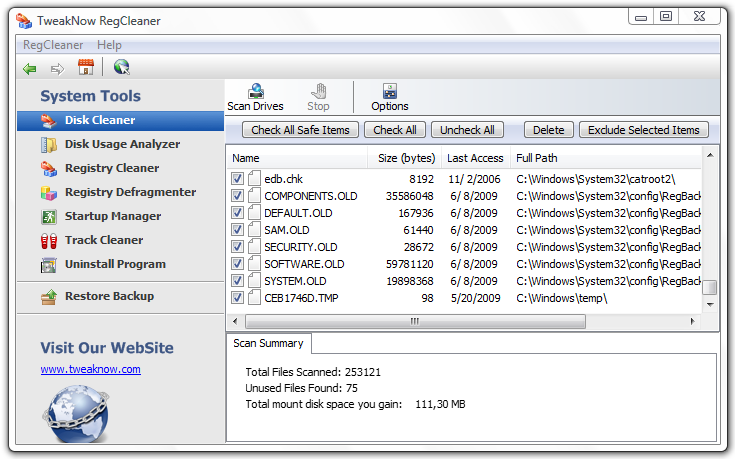Click the file icon beside SOFTWARE.OLD
This screenshot has height=459, width=735.
[254, 263]
